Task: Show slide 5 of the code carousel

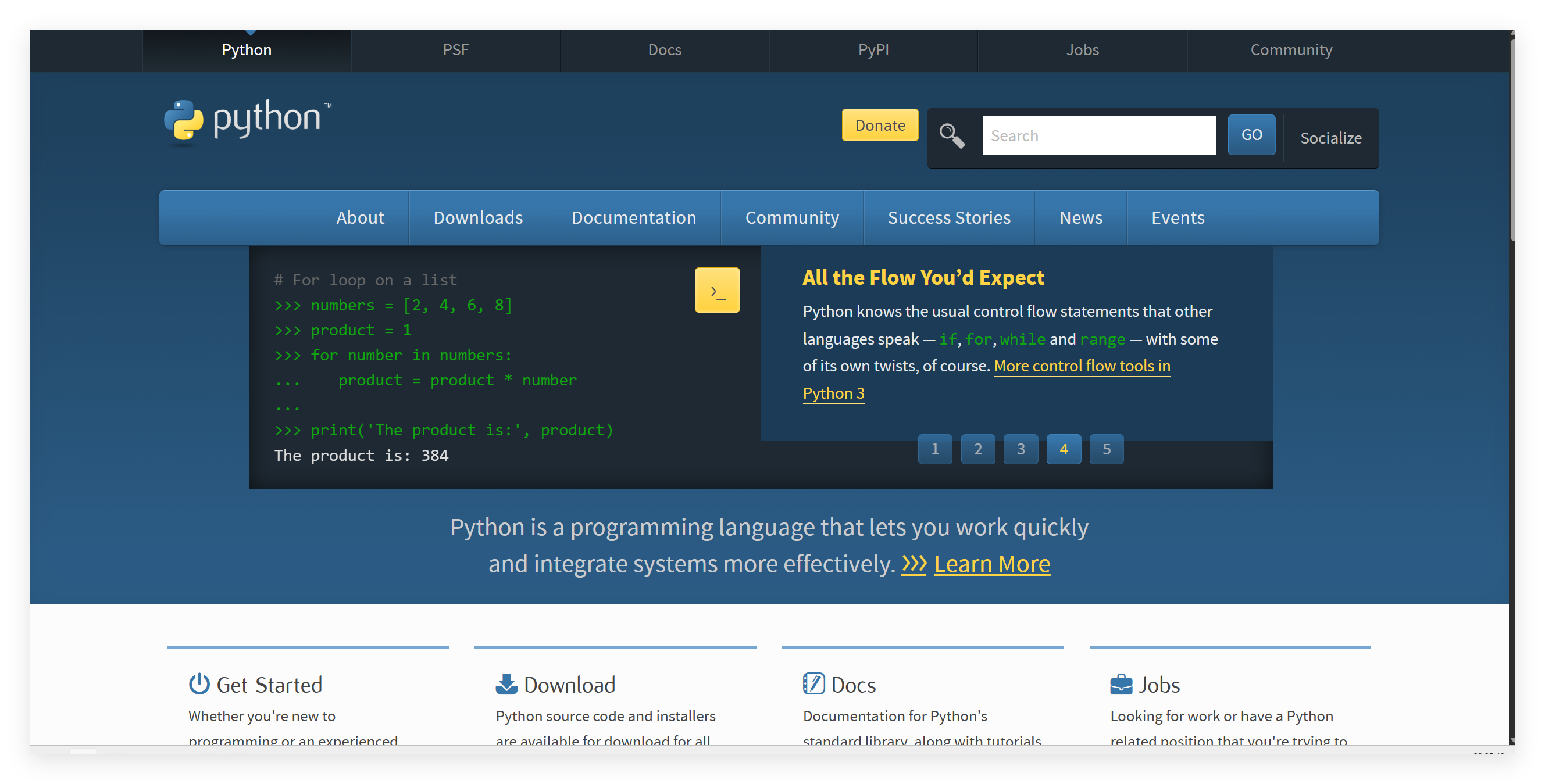Action: [1107, 449]
